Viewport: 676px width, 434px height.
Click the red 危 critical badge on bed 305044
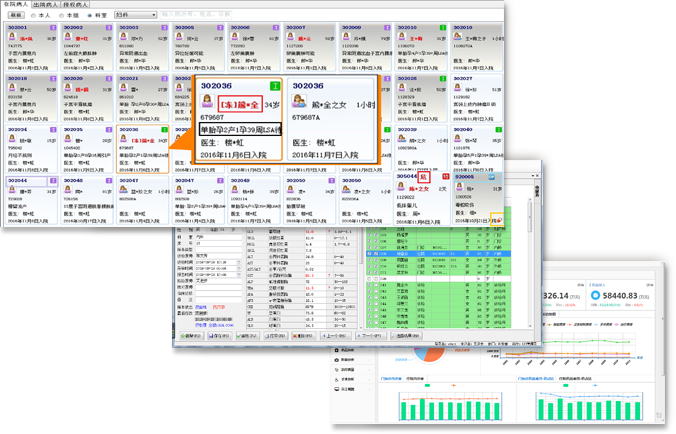424,175
